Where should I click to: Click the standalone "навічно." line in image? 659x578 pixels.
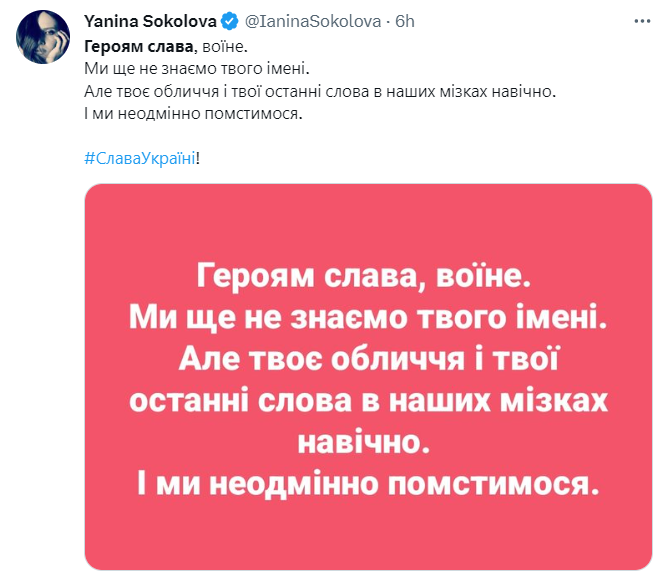tap(368, 441)
